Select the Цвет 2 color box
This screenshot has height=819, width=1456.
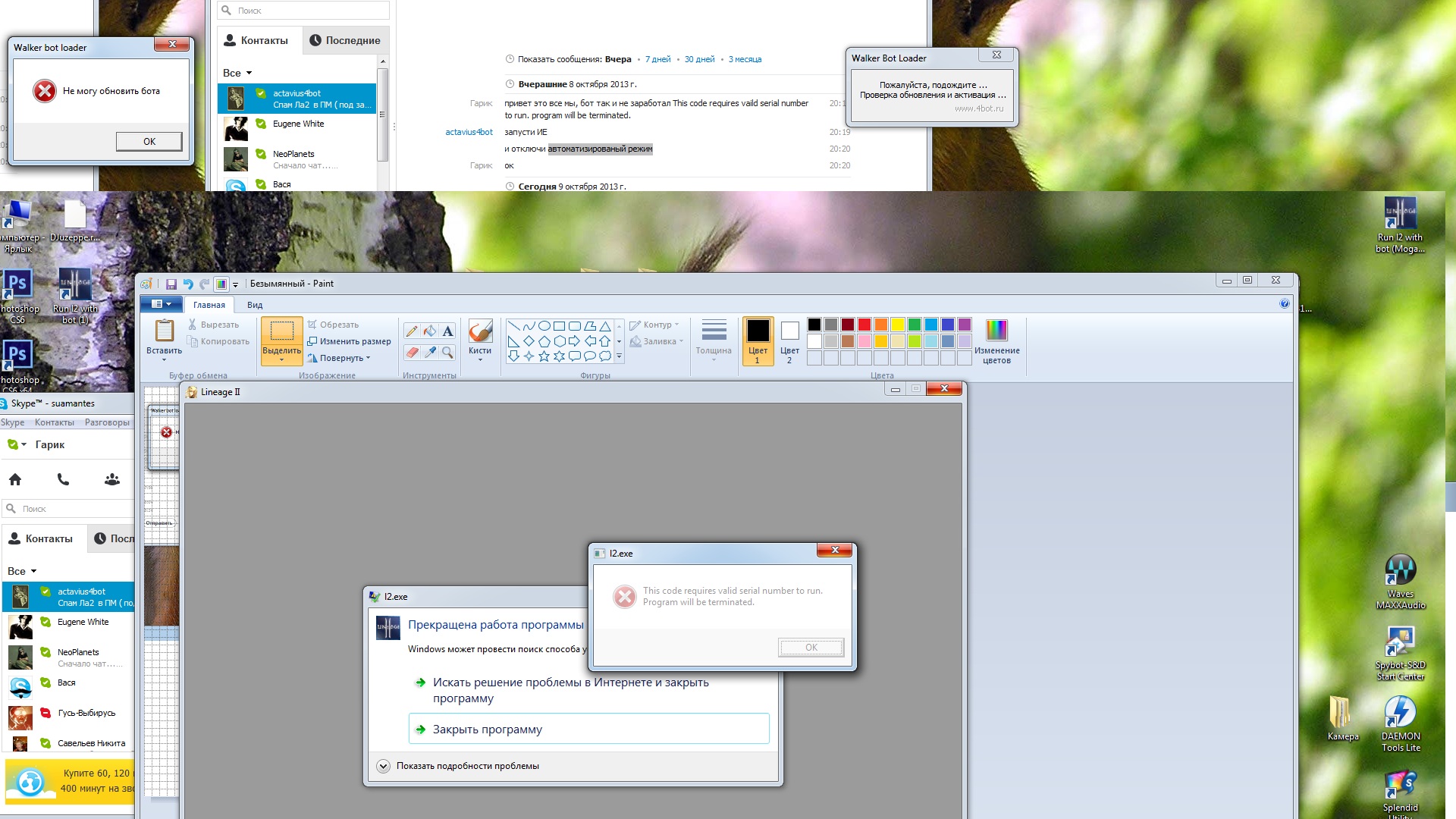tap(789, 341)
